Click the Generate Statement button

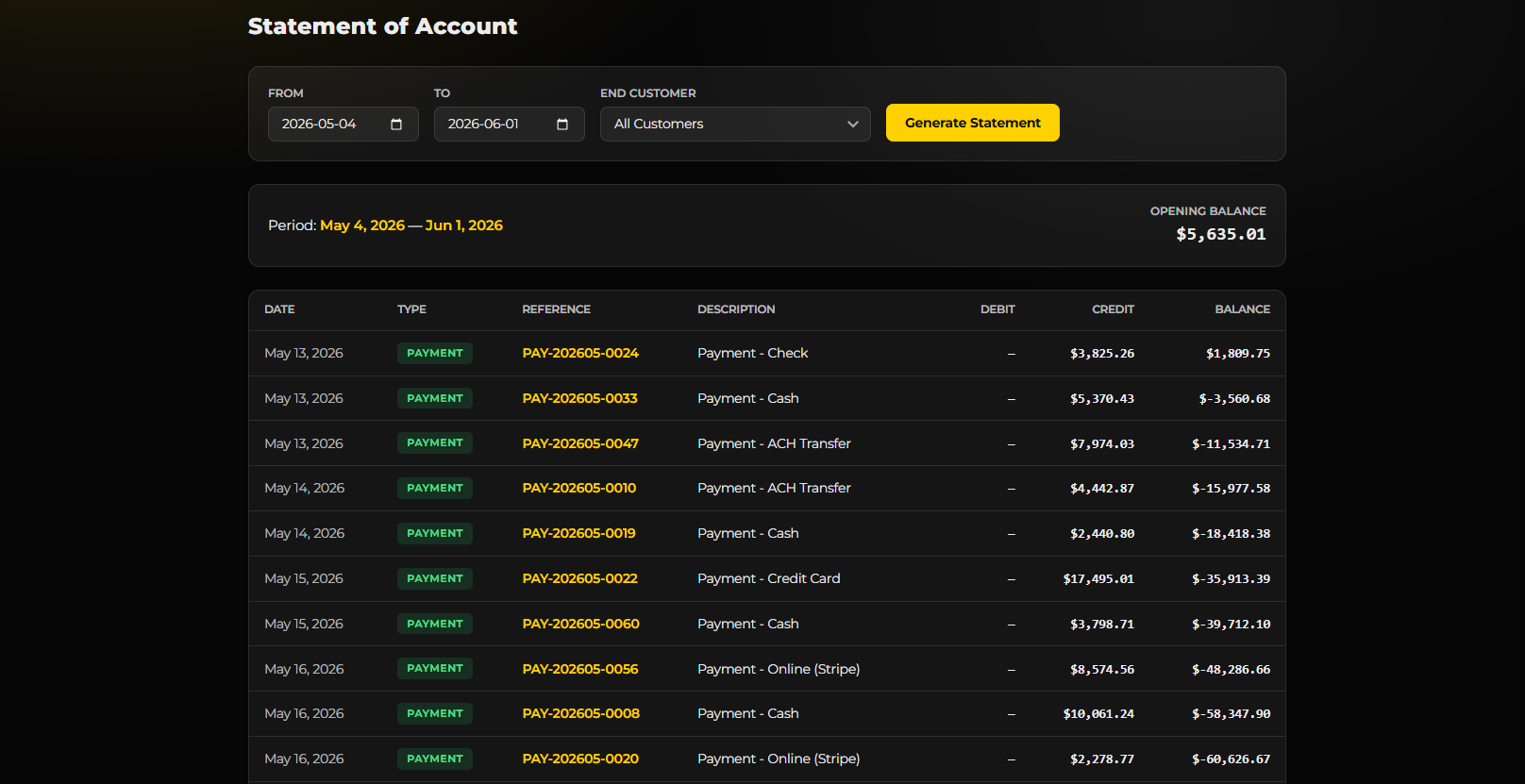tap(972, 123)
